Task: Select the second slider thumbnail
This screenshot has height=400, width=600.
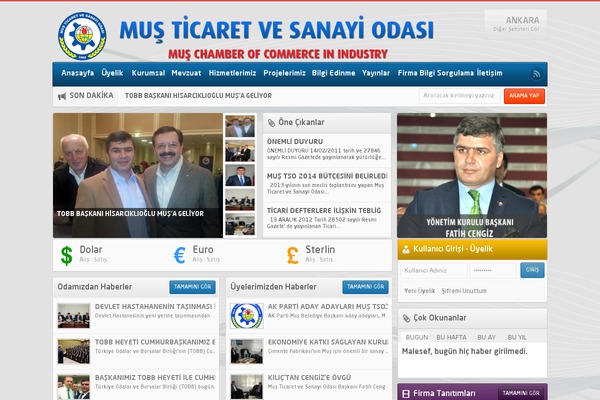Action: coord(240,151)
